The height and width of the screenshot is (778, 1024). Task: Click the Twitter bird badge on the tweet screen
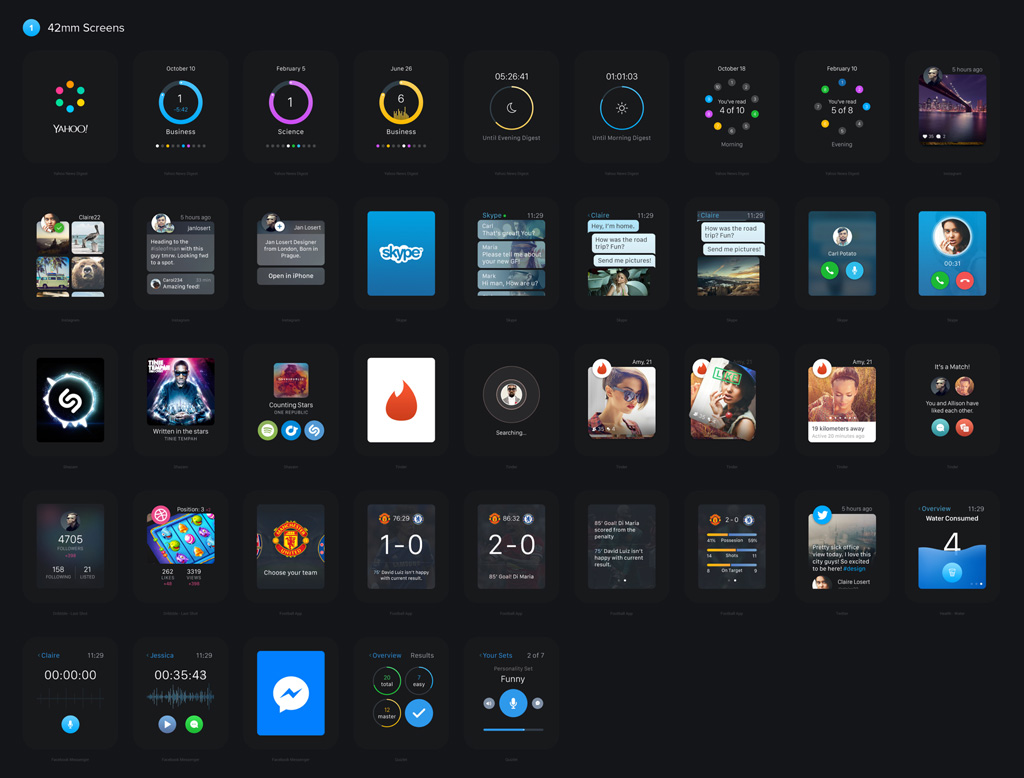(x=822, y=515)
